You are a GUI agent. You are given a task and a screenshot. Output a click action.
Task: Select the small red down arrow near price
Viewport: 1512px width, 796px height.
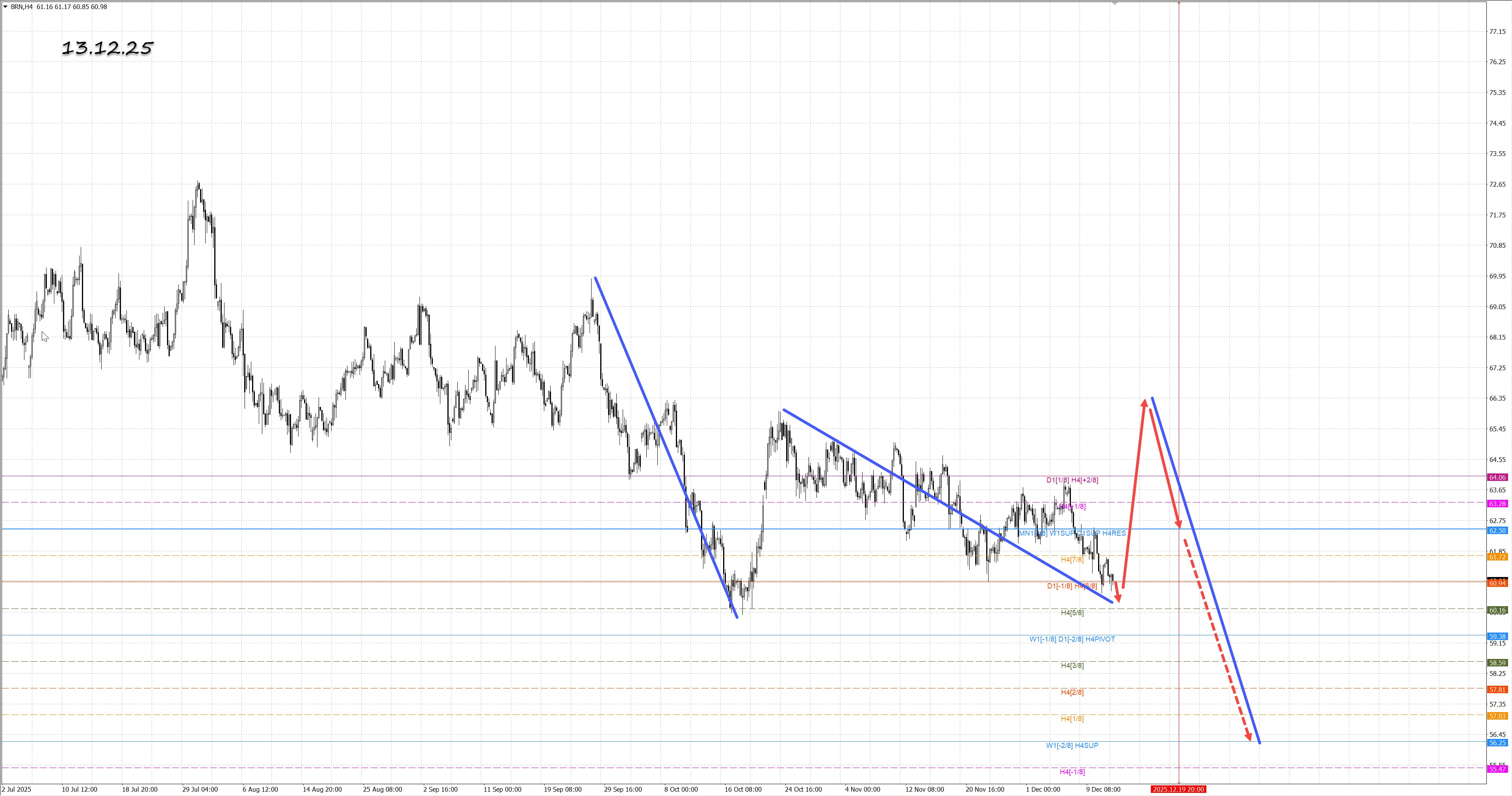pyautogui.click(x=1117, y=593)
